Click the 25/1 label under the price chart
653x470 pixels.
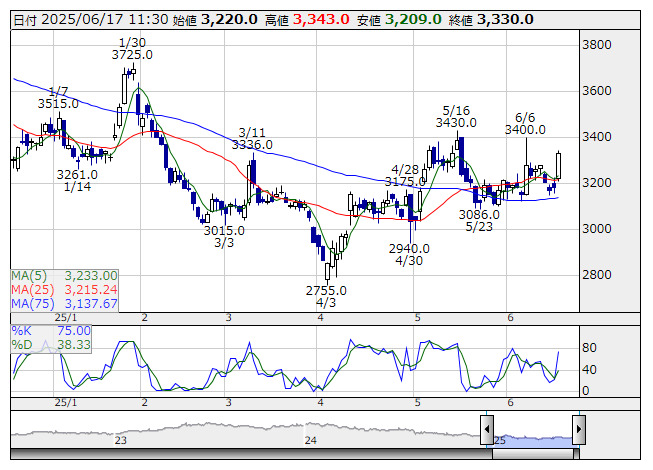[66, 318]
